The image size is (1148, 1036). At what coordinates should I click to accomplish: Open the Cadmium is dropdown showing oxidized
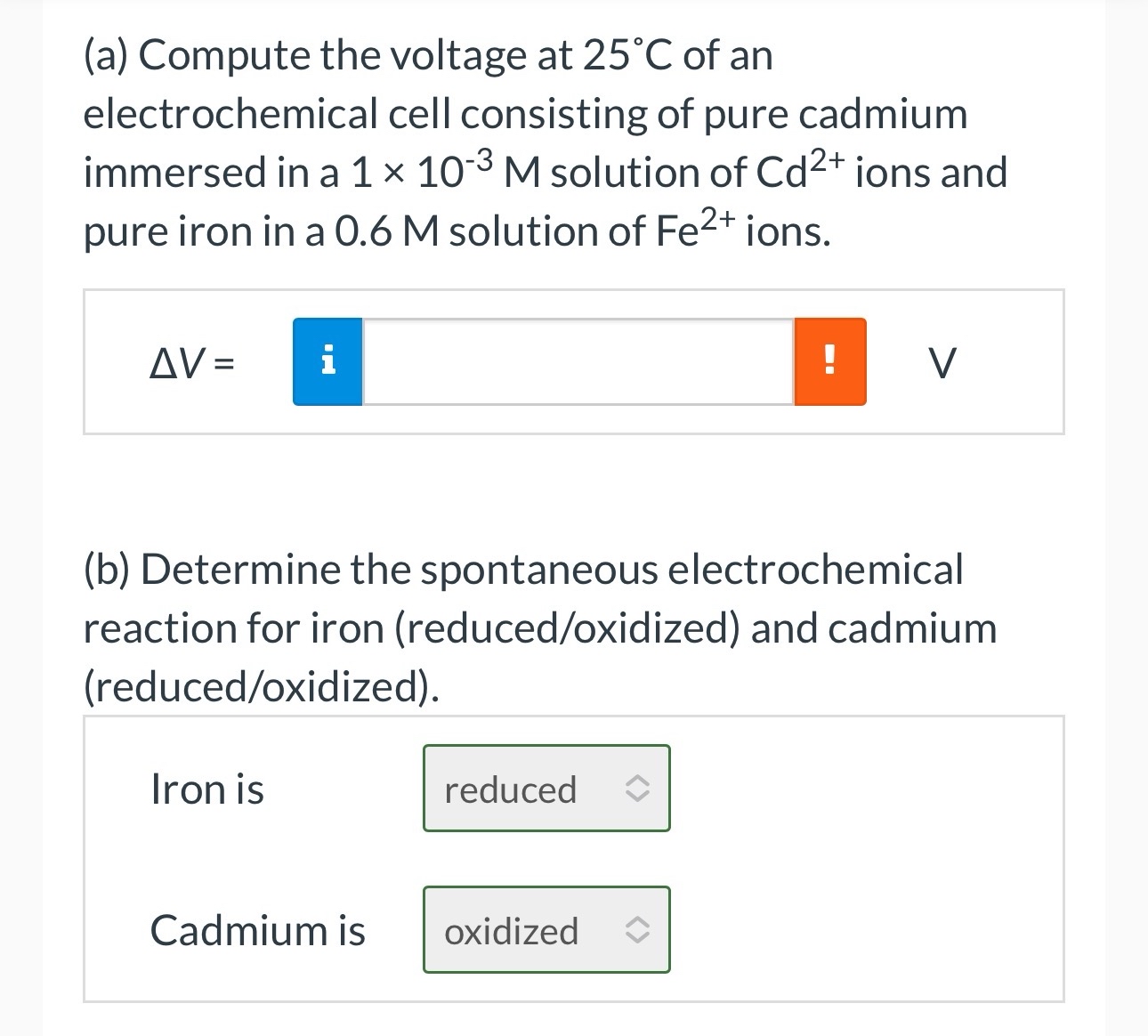[x=546, y=930]
